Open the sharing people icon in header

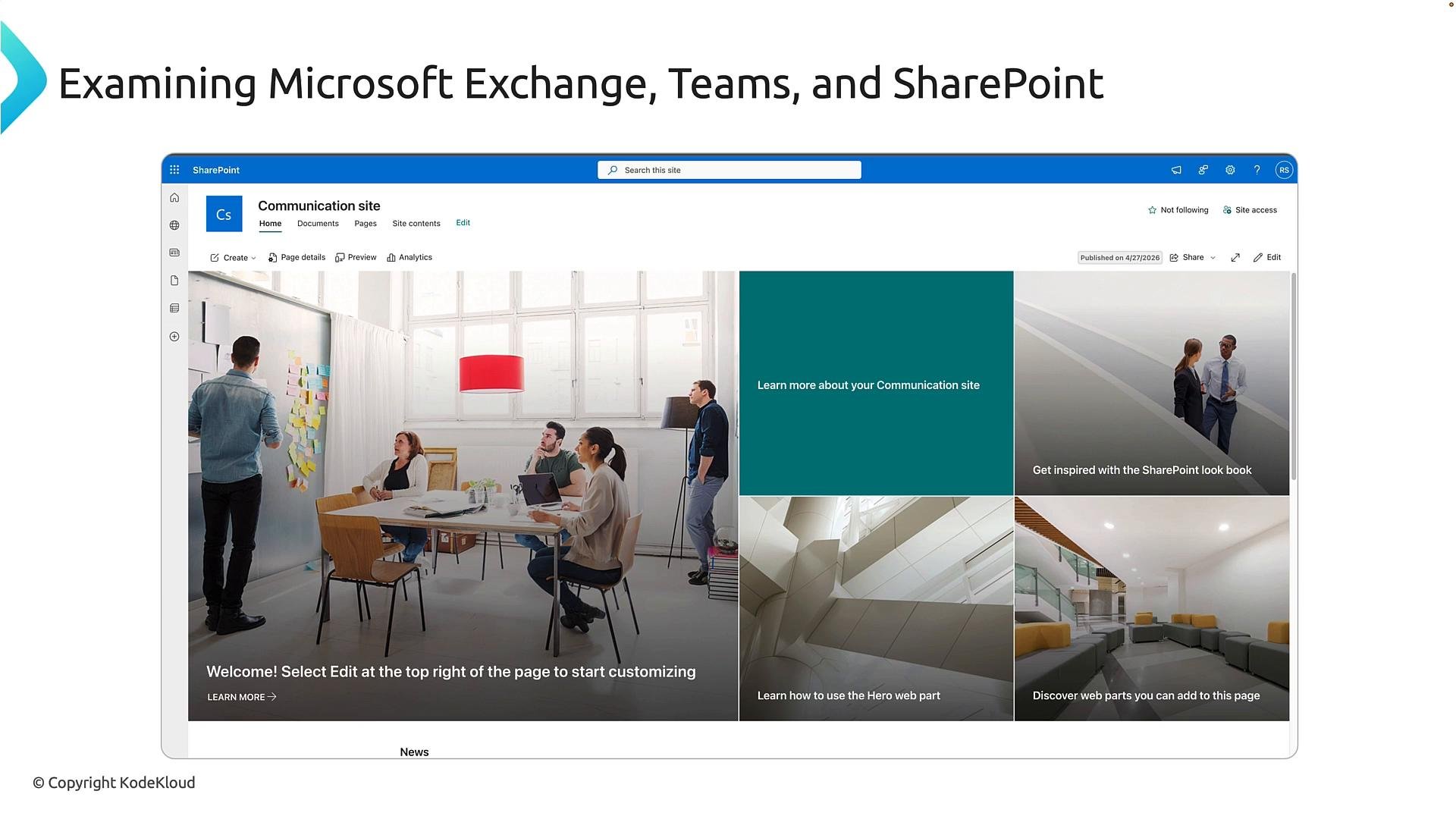point(1203,170)
